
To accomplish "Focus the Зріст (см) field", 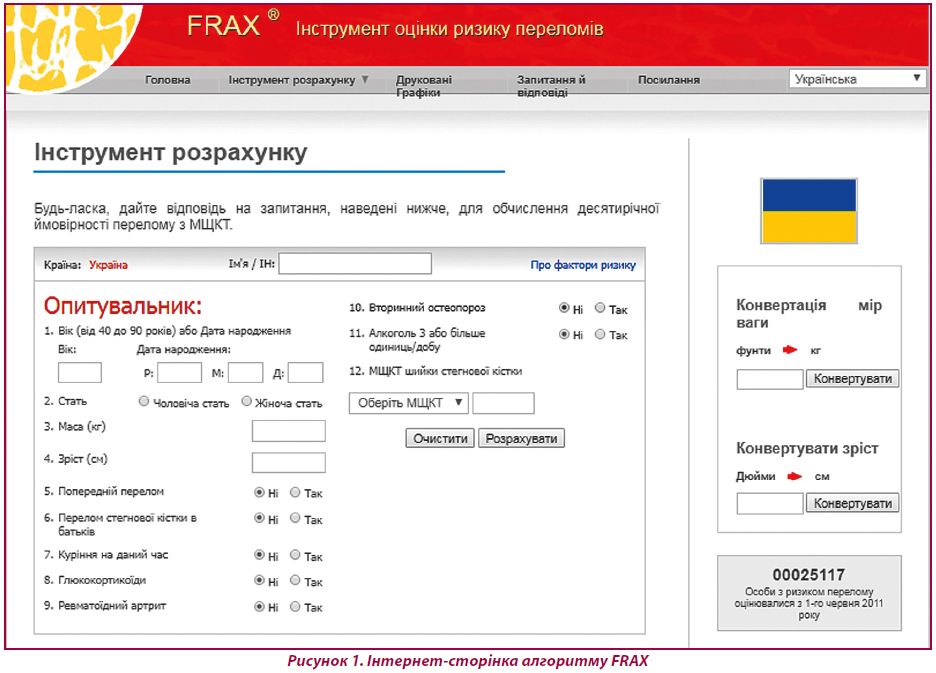I will (289, 462).
